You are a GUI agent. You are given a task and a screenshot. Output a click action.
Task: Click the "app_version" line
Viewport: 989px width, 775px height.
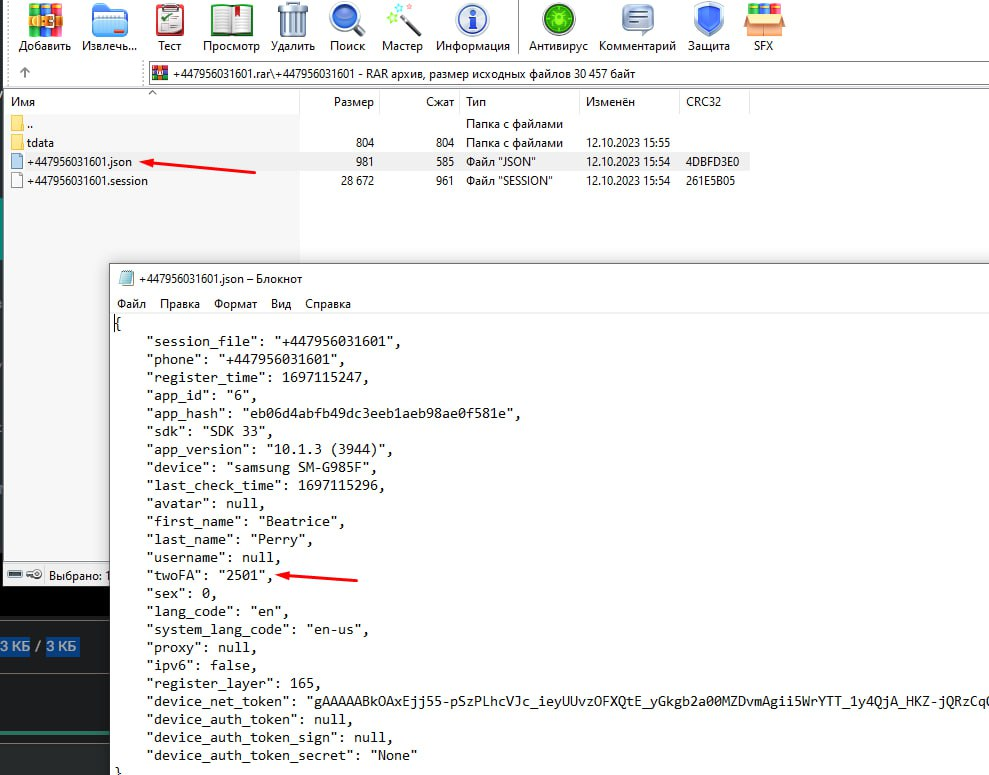[269, 450]
